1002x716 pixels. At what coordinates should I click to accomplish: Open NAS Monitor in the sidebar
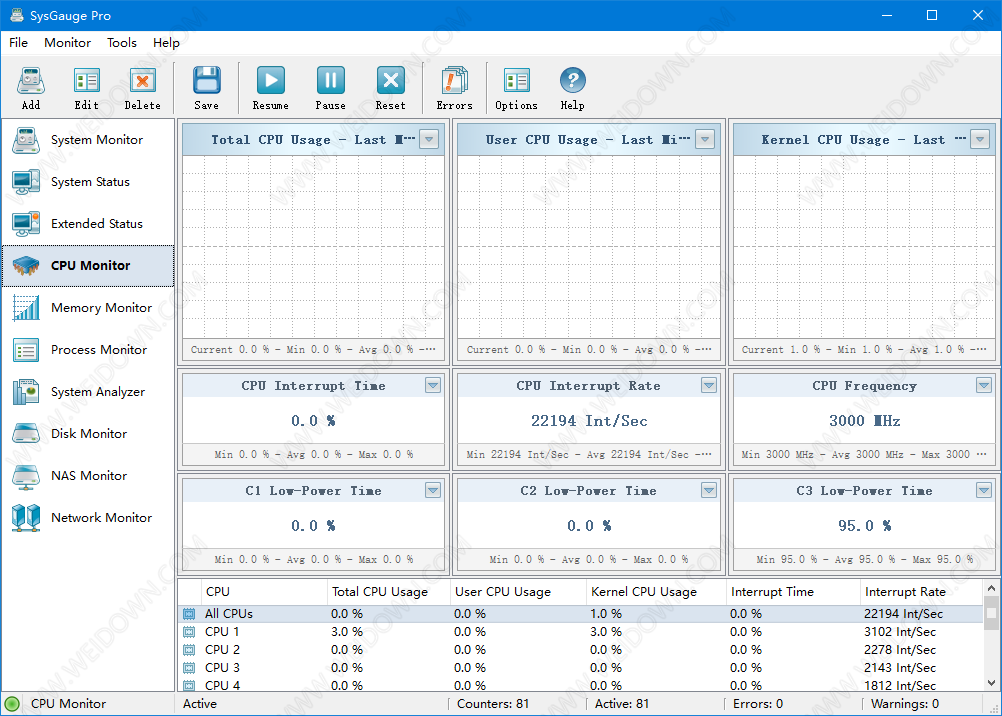click(x=88, y=476)
